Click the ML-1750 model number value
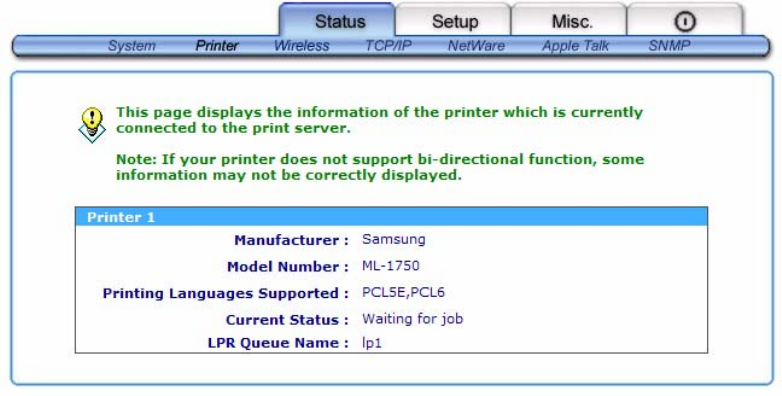 tap(391, 266)
